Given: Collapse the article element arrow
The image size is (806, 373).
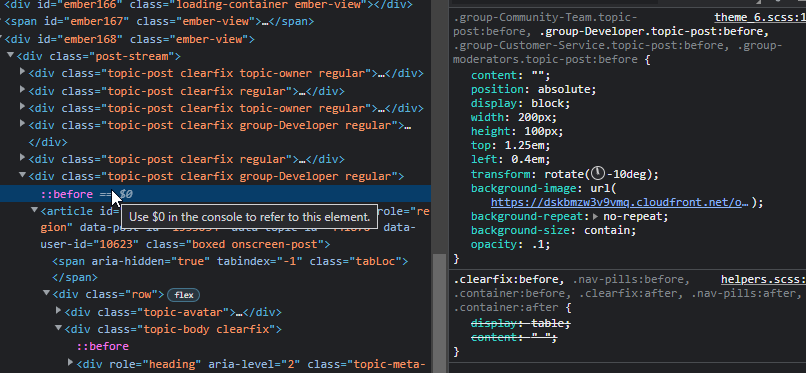Looking at the screenshot, I should [34, 210].
